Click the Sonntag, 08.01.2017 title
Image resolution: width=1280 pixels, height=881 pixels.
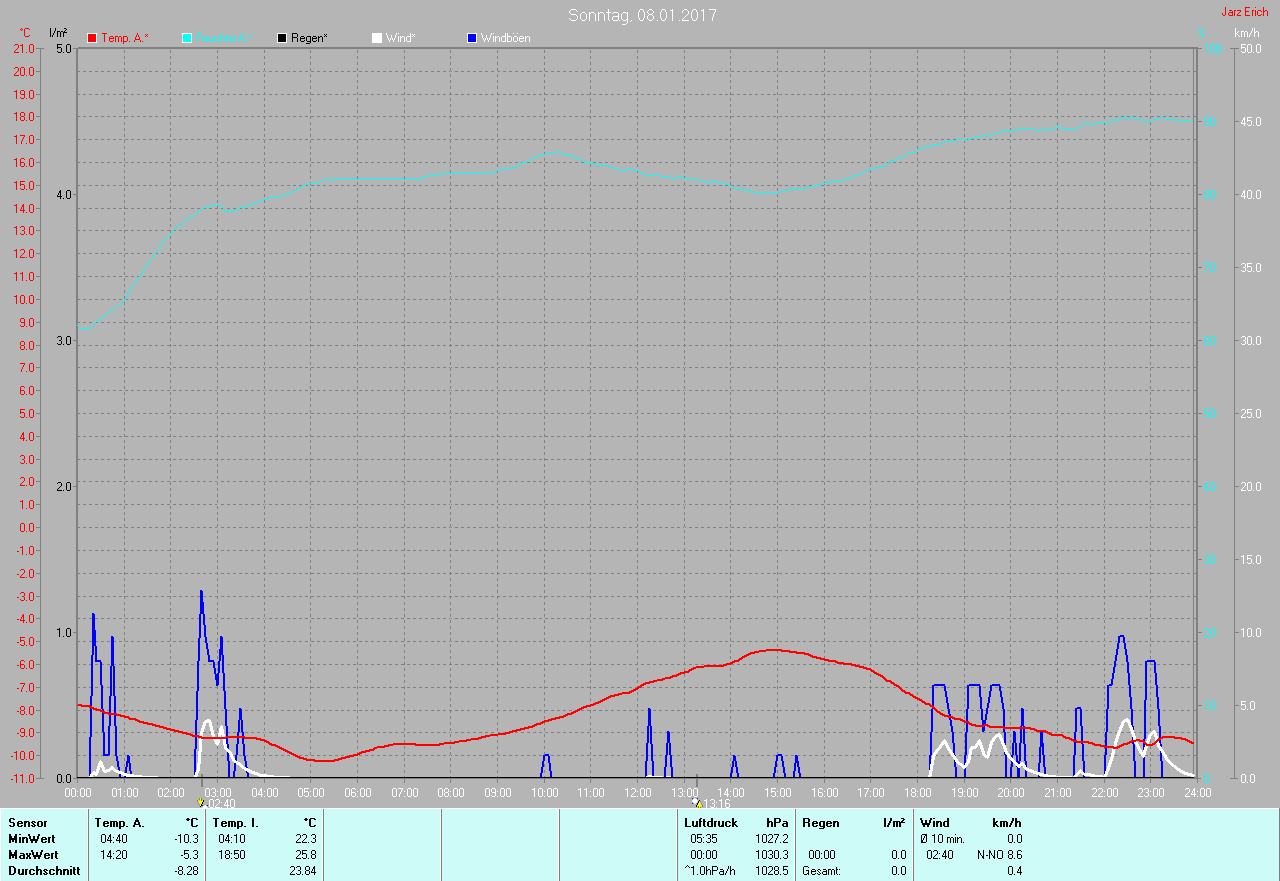(642, 15)
